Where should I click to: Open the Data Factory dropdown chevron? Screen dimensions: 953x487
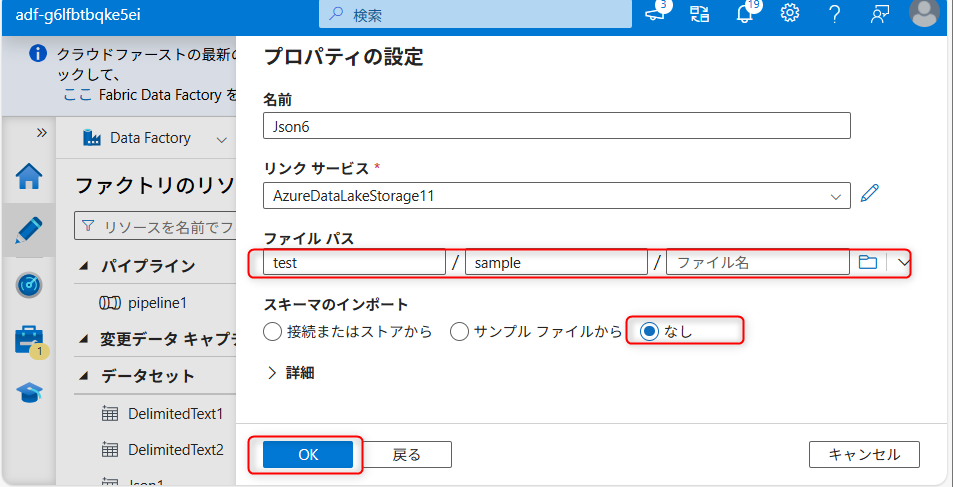tap(221, 139)
